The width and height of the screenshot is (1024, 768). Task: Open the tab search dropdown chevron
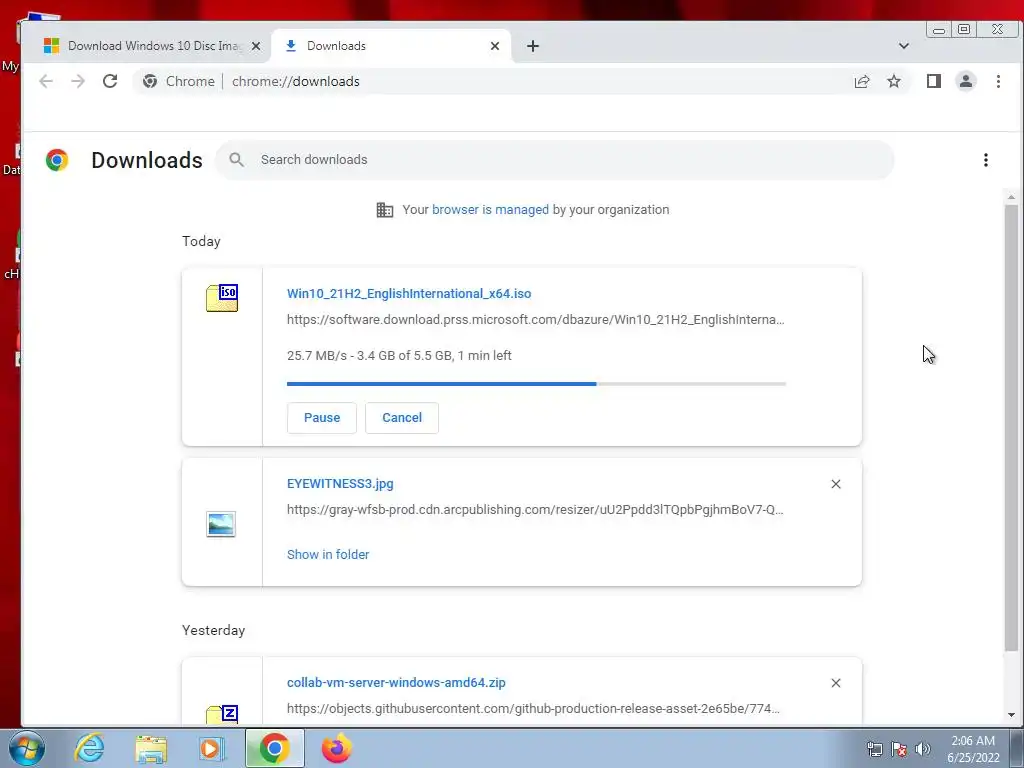click(x=903, y=46)
